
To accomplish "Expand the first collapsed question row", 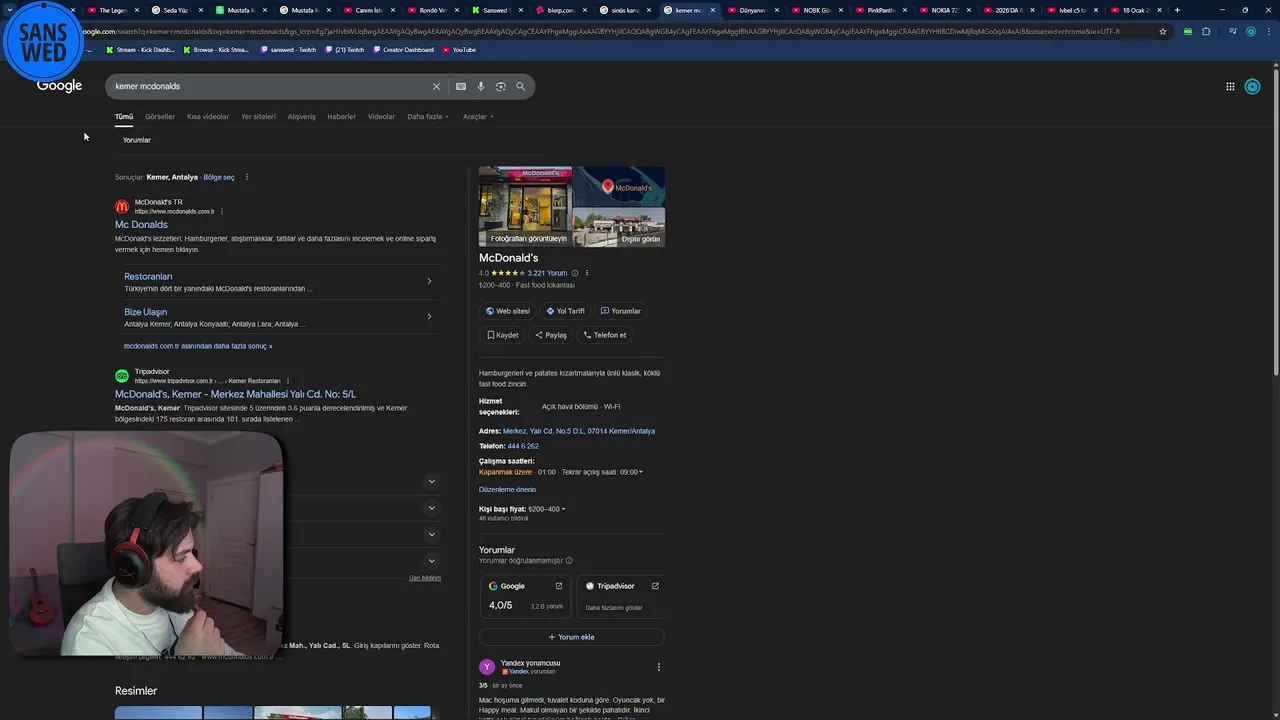I will [x=432, y=481].
